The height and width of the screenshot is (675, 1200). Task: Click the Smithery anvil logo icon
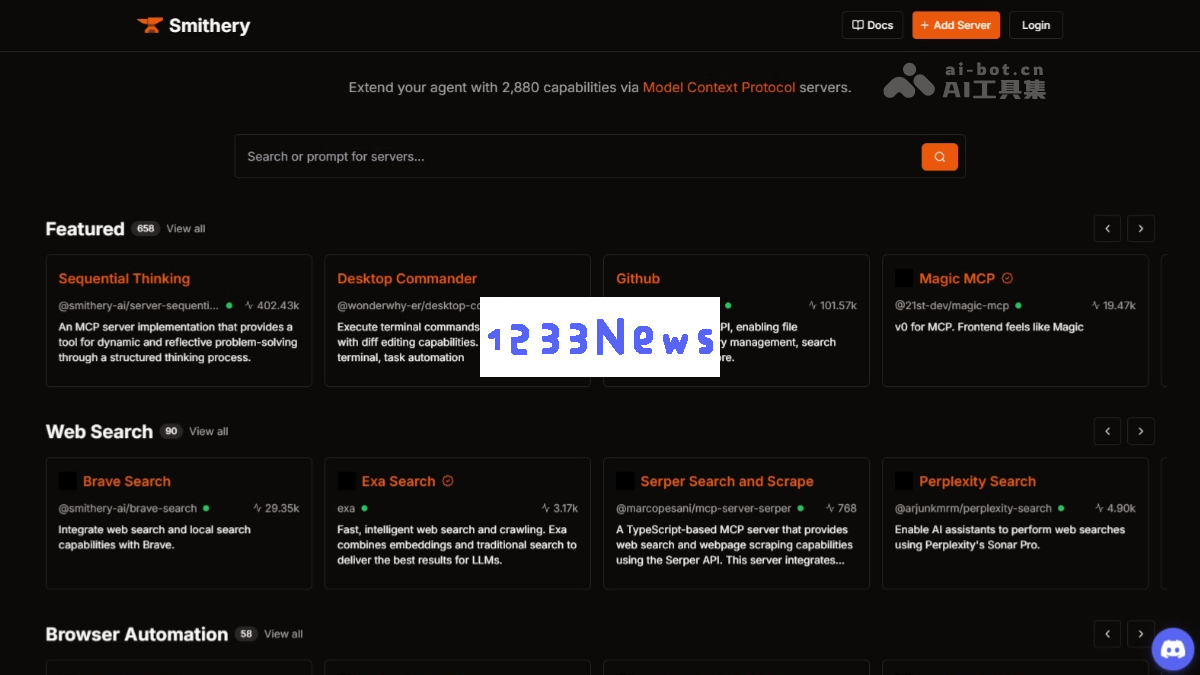pyautogui.click(x=149, y=25)
